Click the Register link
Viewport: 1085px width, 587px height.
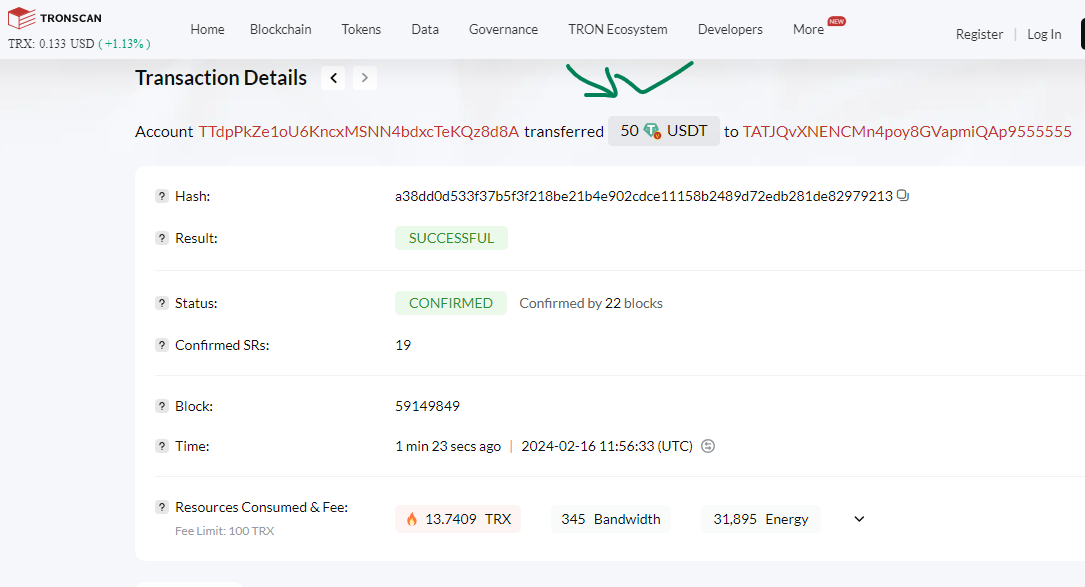coord(979,34)
